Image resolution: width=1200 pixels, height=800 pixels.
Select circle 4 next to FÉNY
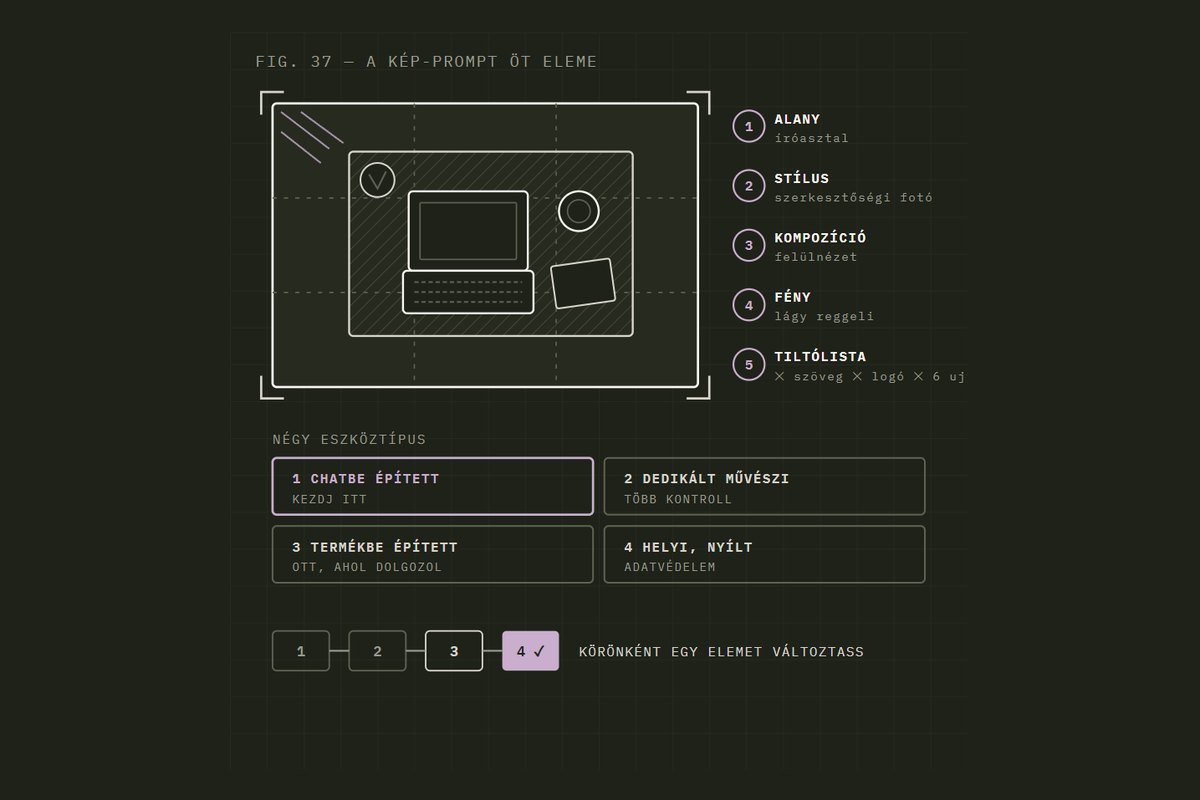(749, 305)
